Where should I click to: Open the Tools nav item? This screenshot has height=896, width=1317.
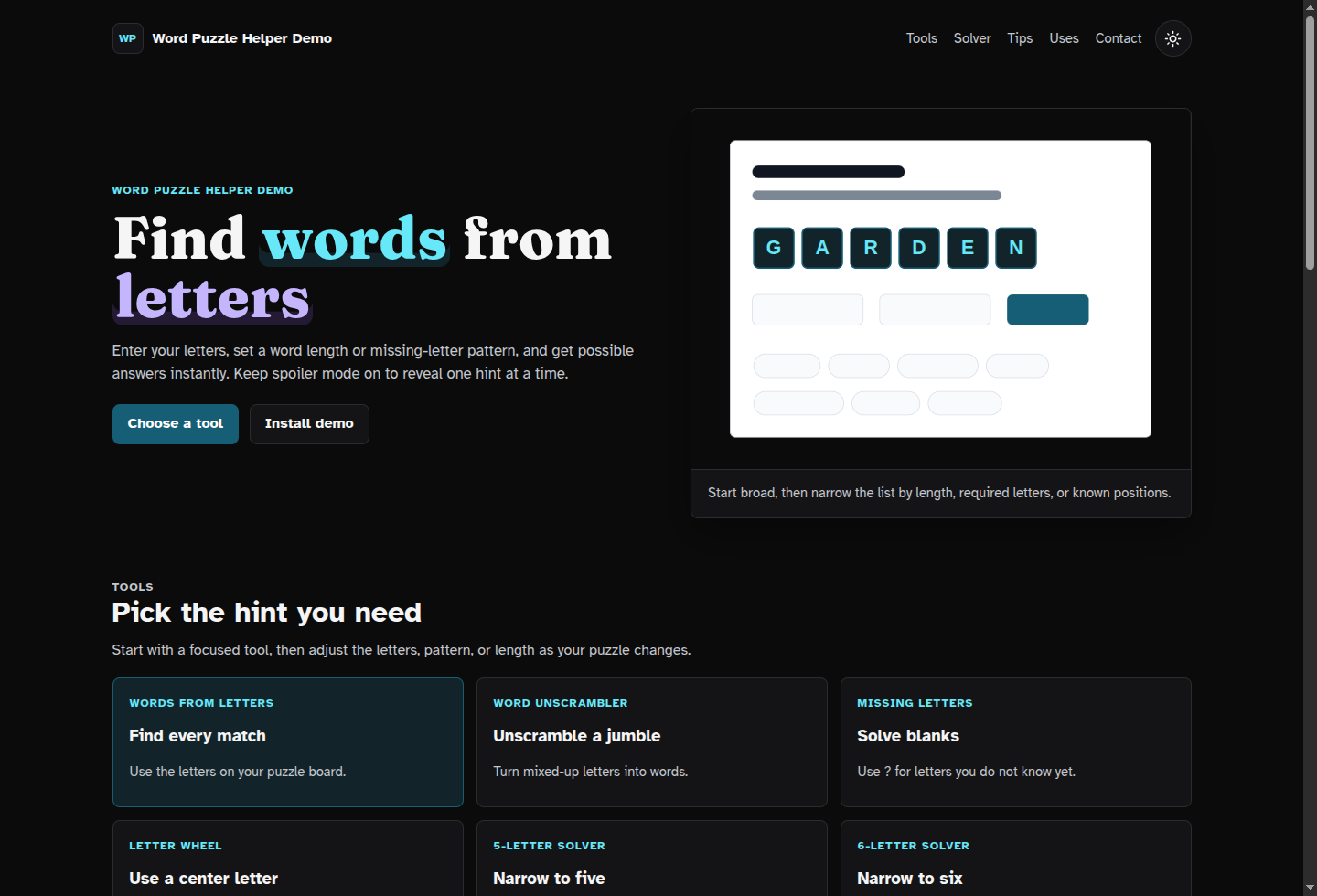point(921,38)
